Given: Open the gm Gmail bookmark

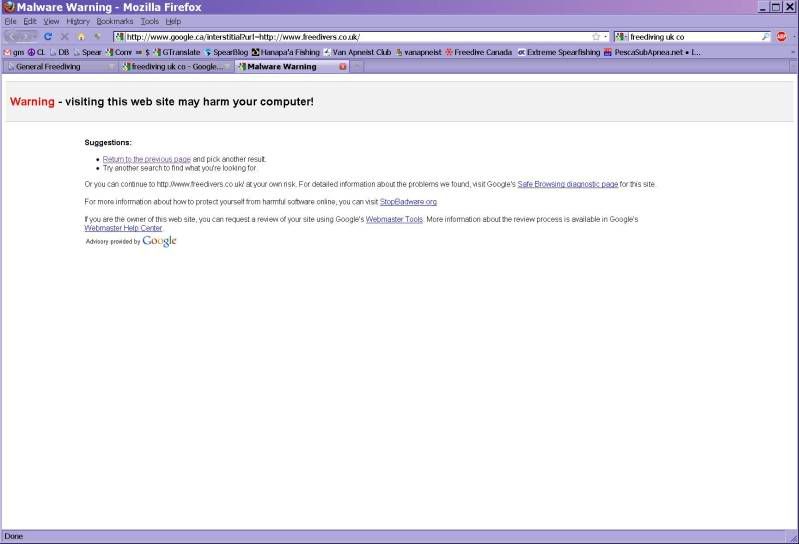Looking at the screenshot, I should [x=14, y=52].
